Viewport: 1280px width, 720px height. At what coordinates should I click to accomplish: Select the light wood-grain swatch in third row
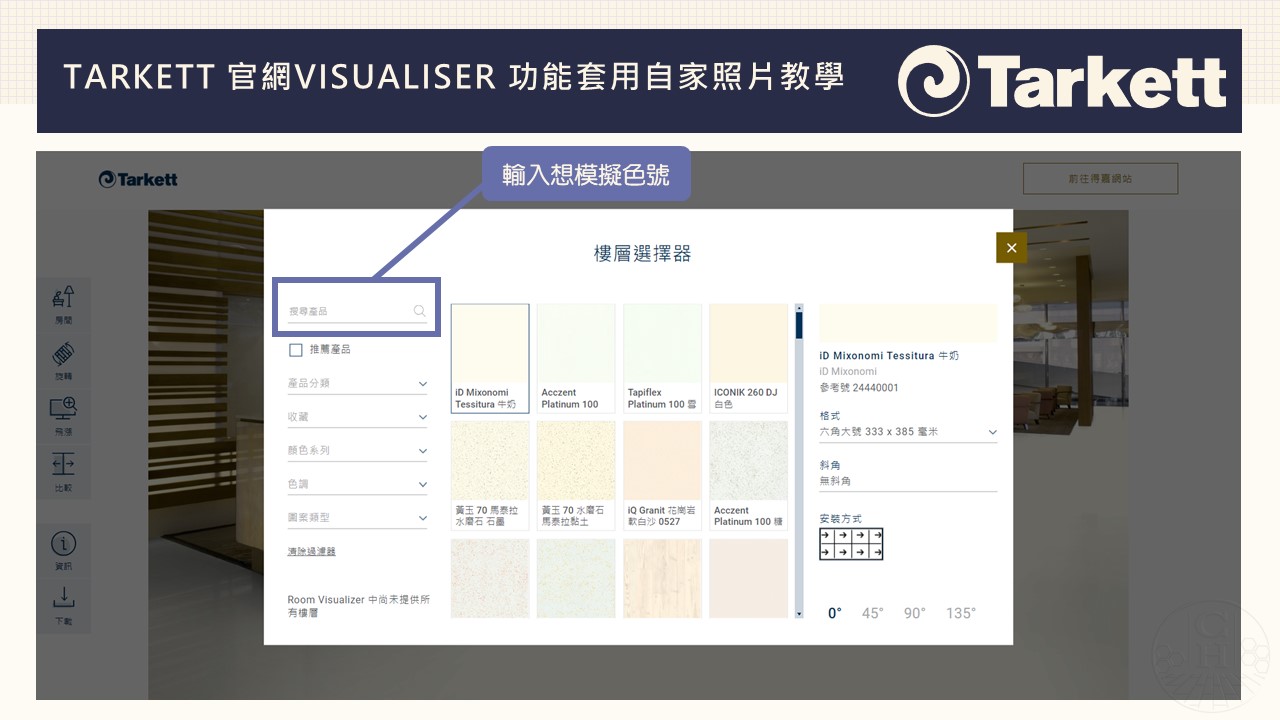(662, 578)
